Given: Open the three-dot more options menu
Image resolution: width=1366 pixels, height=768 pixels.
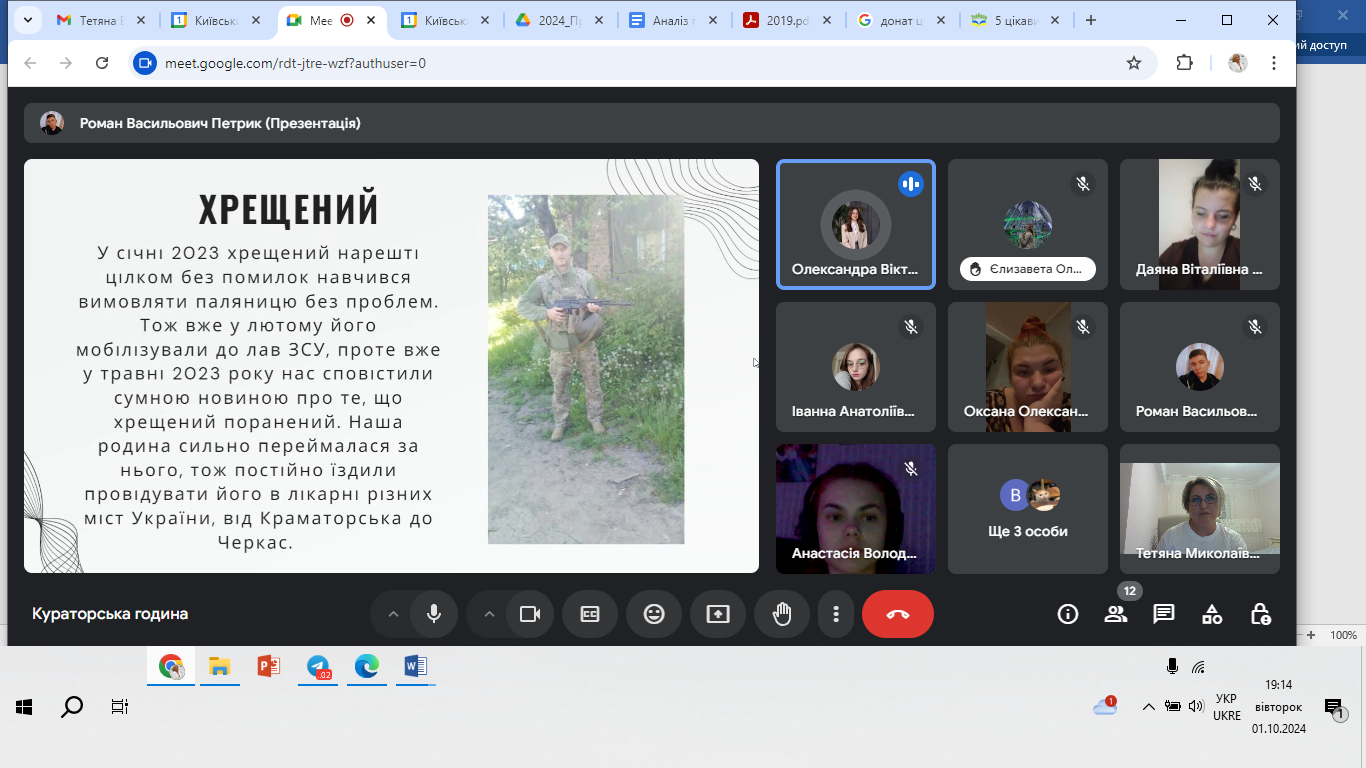Looking at the screenshot, I should click(836, 614).
